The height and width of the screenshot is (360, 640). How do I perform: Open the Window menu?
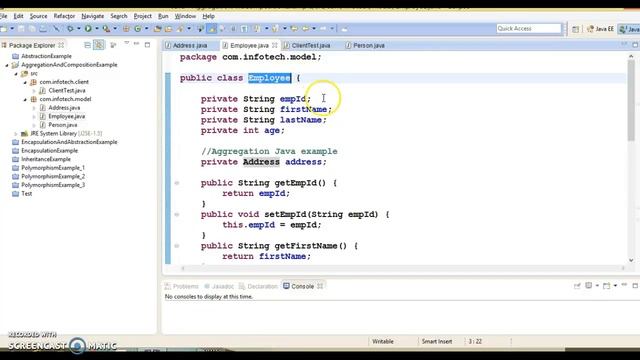tap(185, 16)
